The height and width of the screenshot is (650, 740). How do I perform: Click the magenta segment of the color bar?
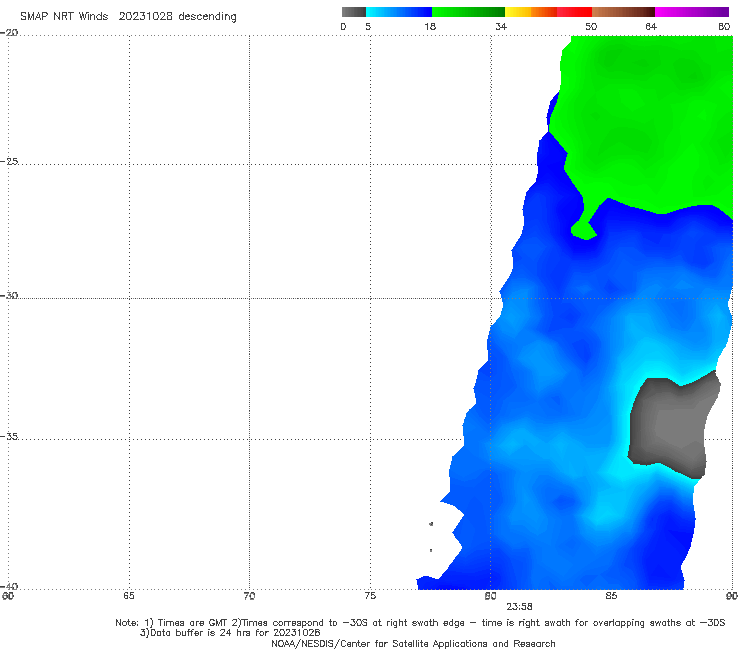point(692,12)
